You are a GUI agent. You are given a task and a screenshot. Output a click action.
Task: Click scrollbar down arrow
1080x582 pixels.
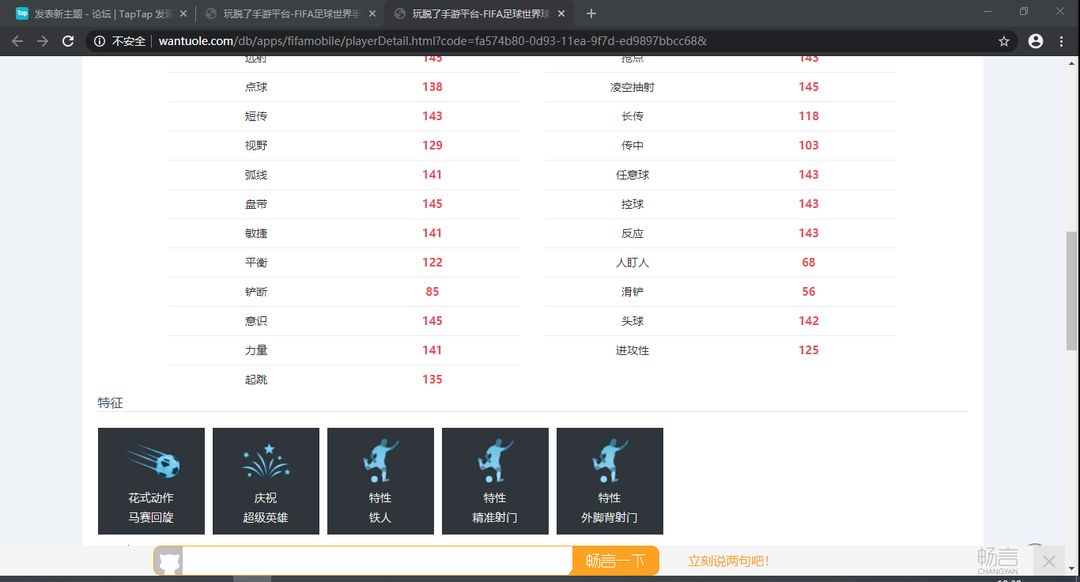pyautogui.click(x=1071, y=569)
